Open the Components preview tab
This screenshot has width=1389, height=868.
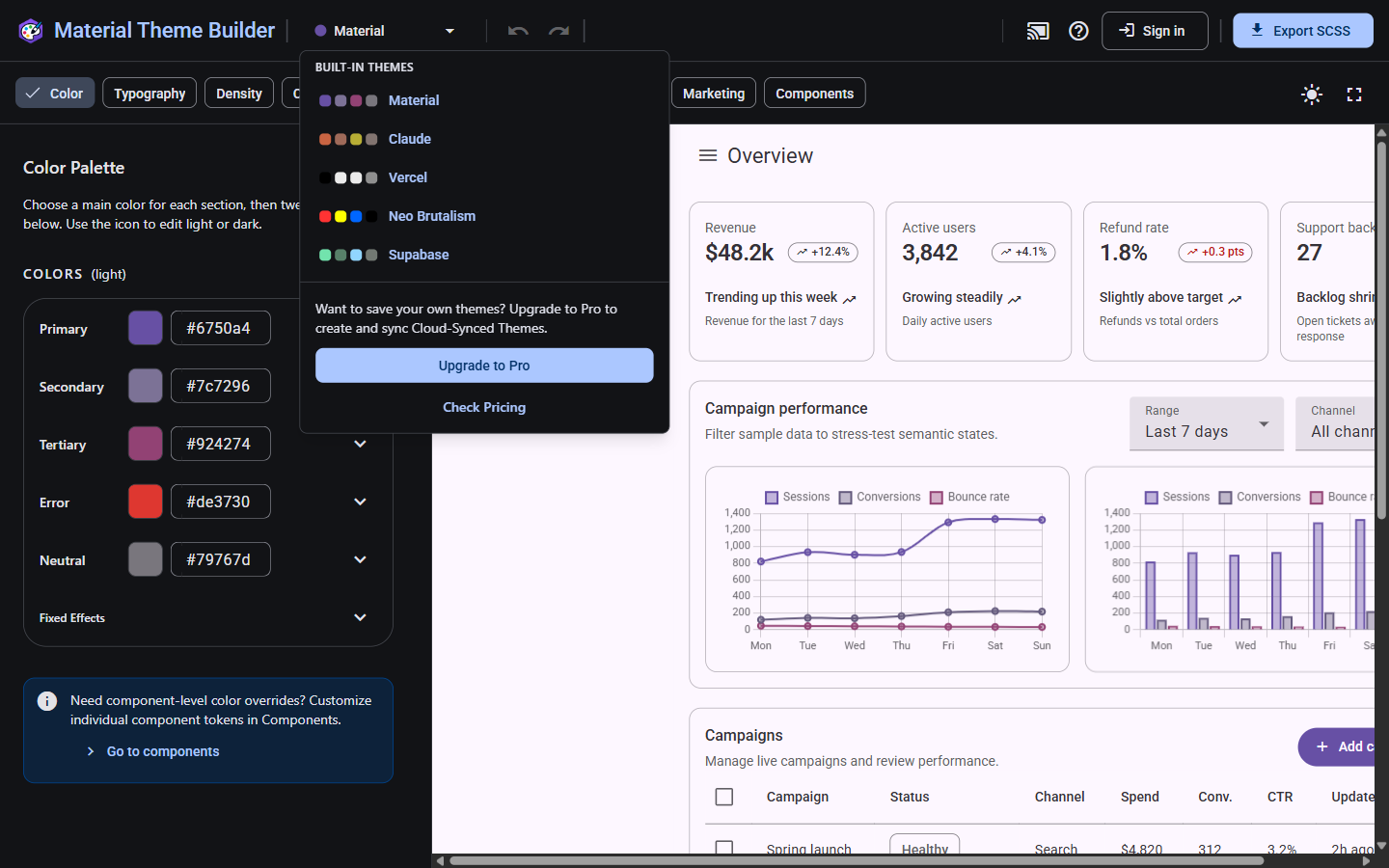(815, 94)
